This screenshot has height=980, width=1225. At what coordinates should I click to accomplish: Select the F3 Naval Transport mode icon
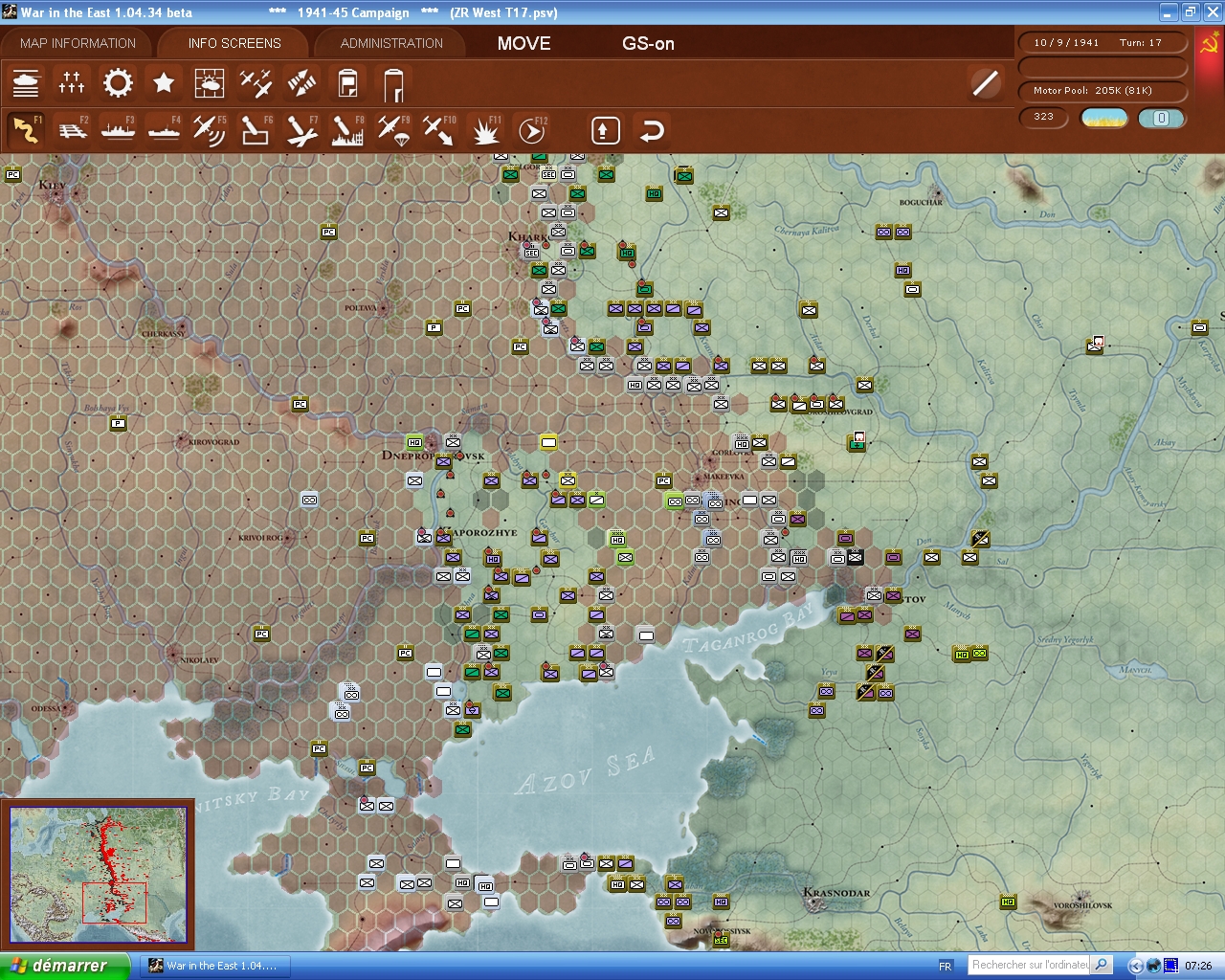tap(118, 130)
